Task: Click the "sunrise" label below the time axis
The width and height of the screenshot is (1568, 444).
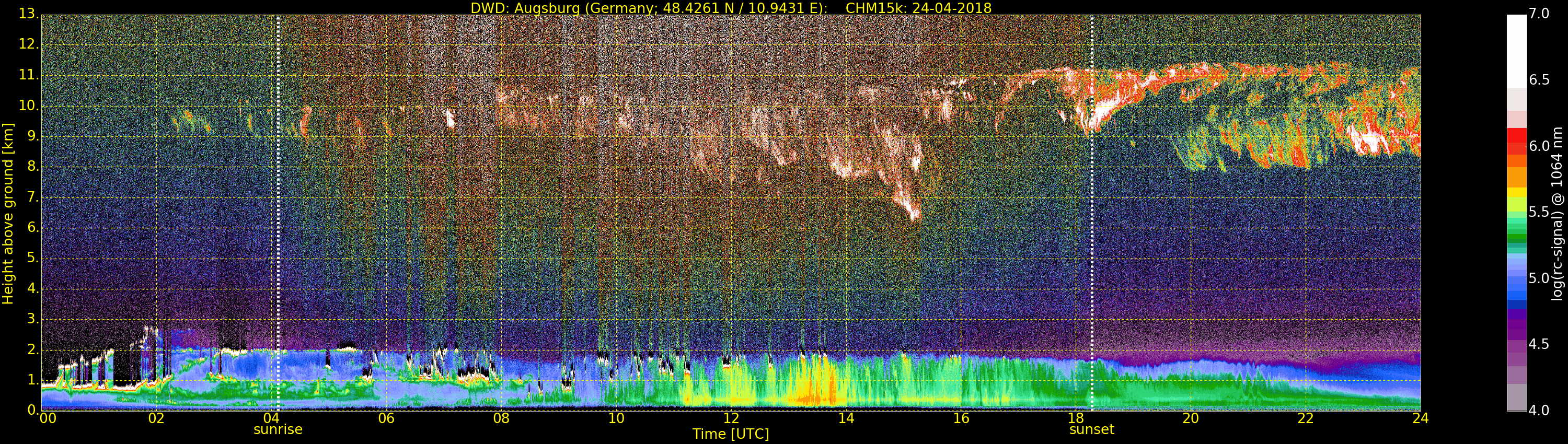Action: pyautogui.click(x=278, y=429)
